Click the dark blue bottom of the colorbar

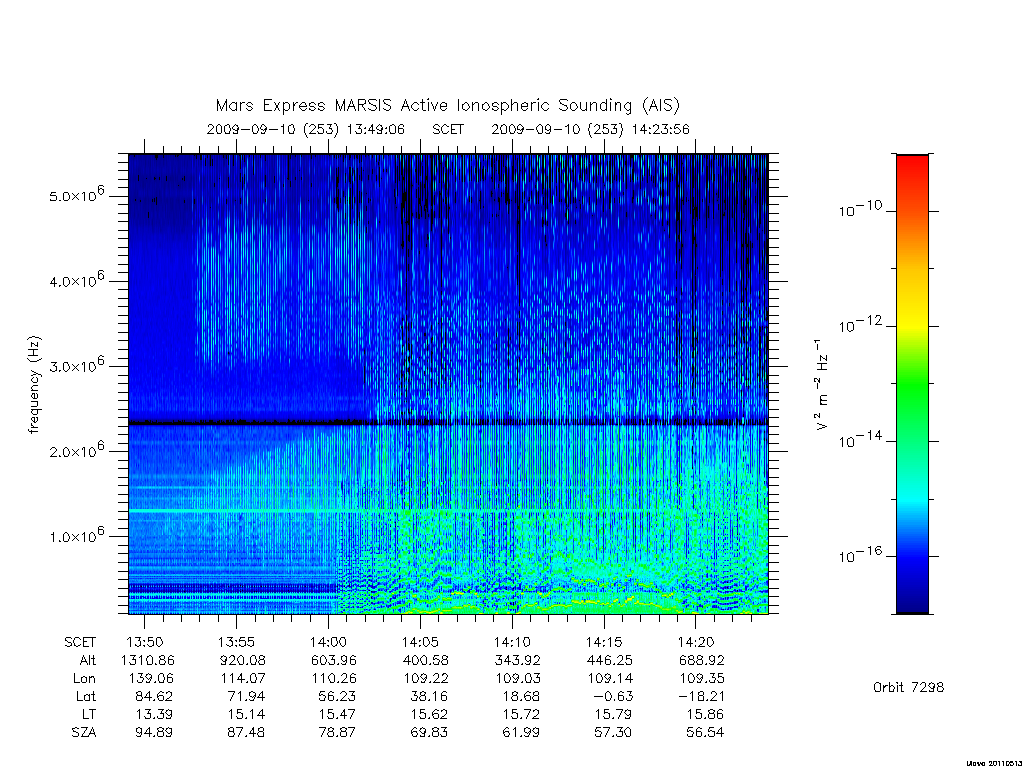click(x=912, y=601)
